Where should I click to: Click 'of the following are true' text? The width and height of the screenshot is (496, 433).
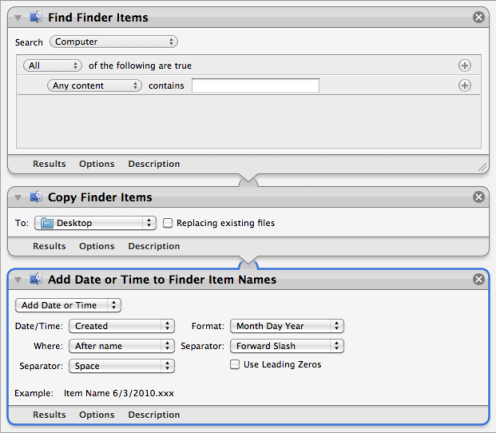(140, 66)
